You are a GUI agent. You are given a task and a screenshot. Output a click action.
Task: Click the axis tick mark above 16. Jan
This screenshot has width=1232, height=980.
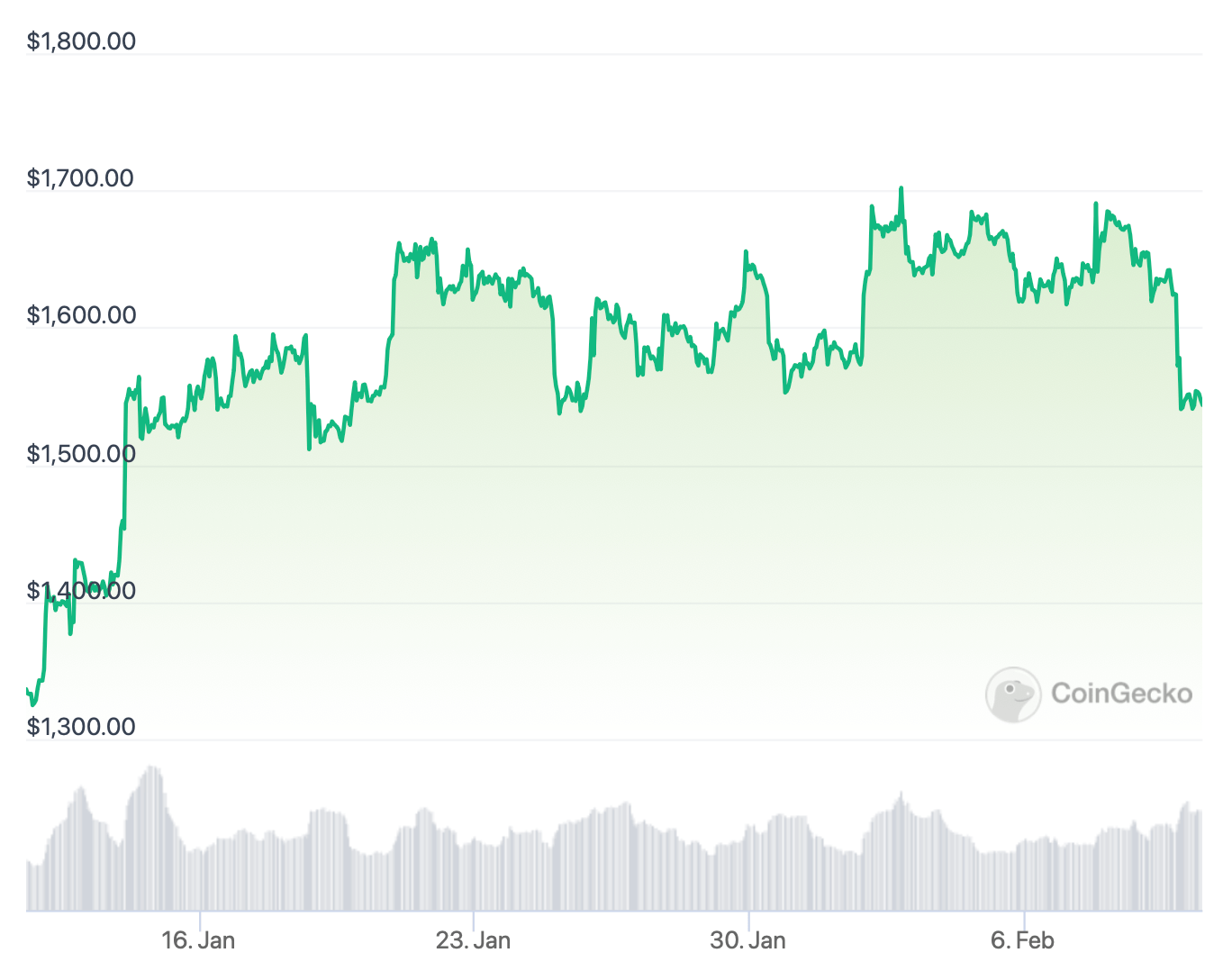coord(199,918)
